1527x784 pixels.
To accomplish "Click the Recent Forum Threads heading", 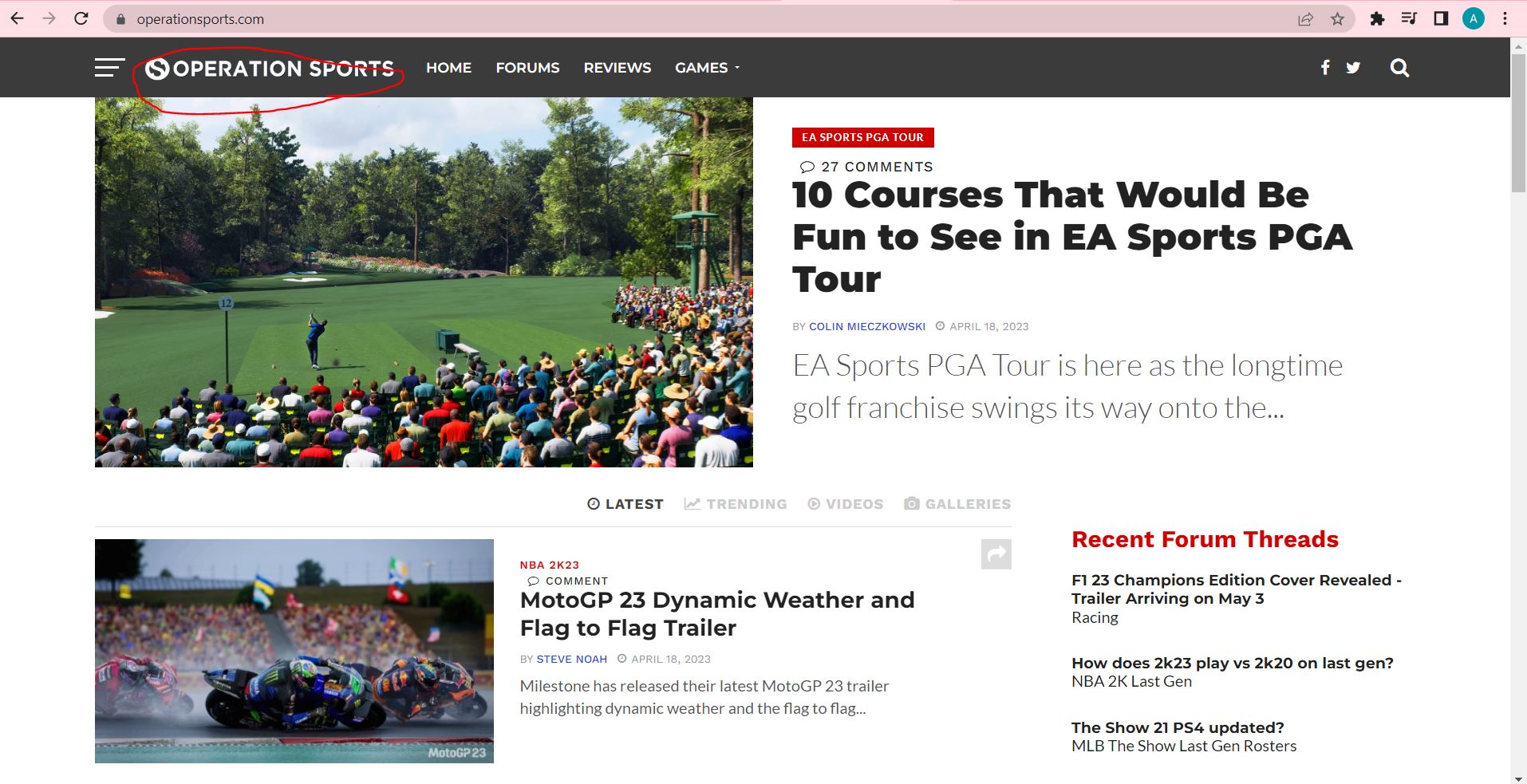I will click(1205, 539).
